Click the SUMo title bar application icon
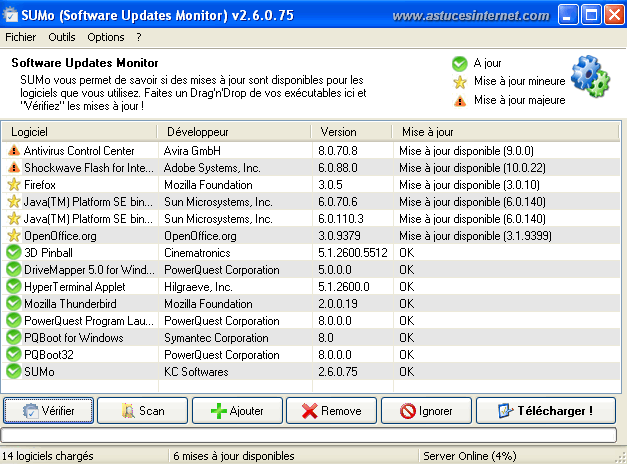Image resolution: width=627 pixels, height=464 pixels. pos(10,15)
